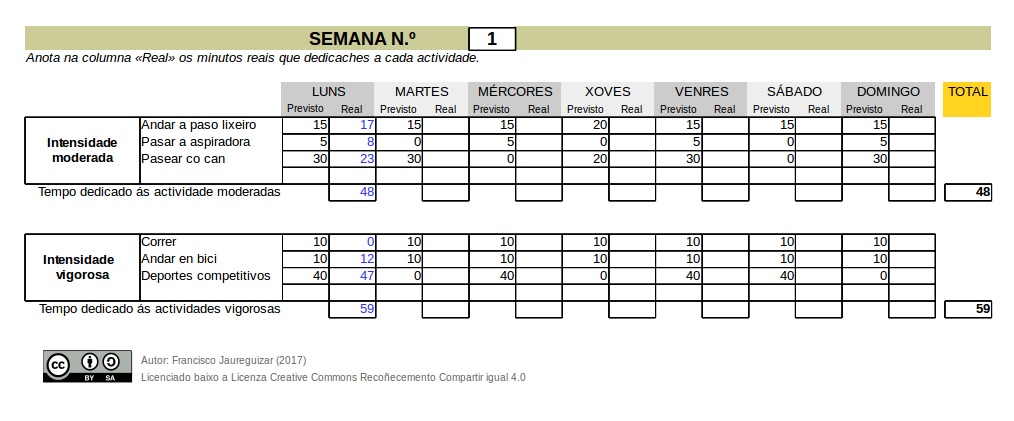Select Monday's Real value 12 for Andar en bici
Screen dimensions: 1014x421
[352, 259]
